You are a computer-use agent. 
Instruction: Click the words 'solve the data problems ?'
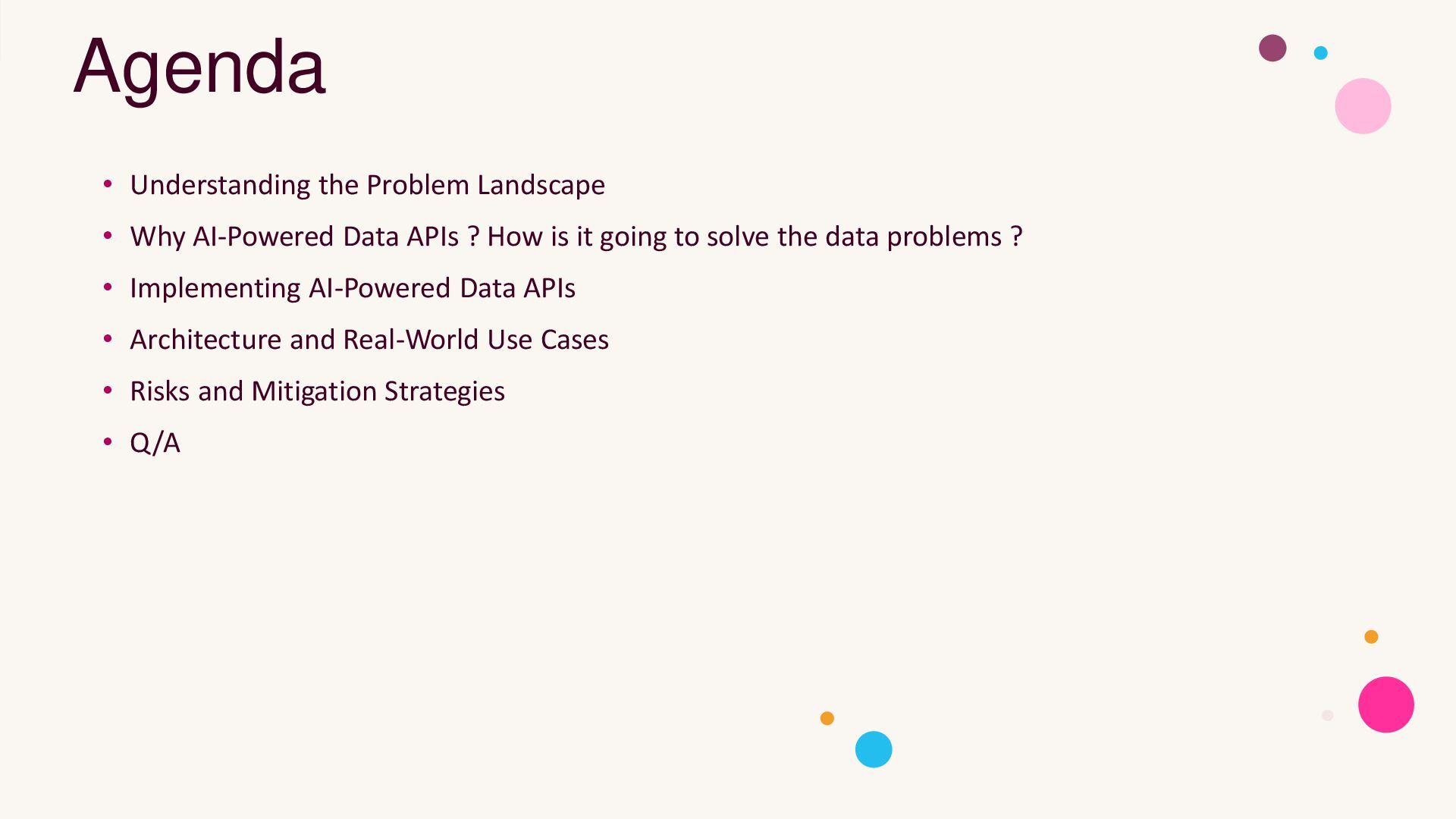point(864,237)
